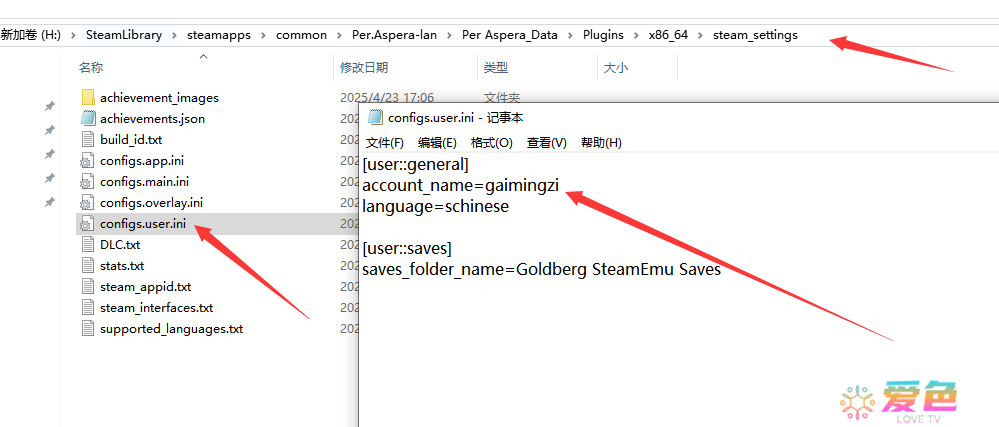Click the [user::saves] section header line
Viewport: 999px width, 427px height.
click(407, 249)
